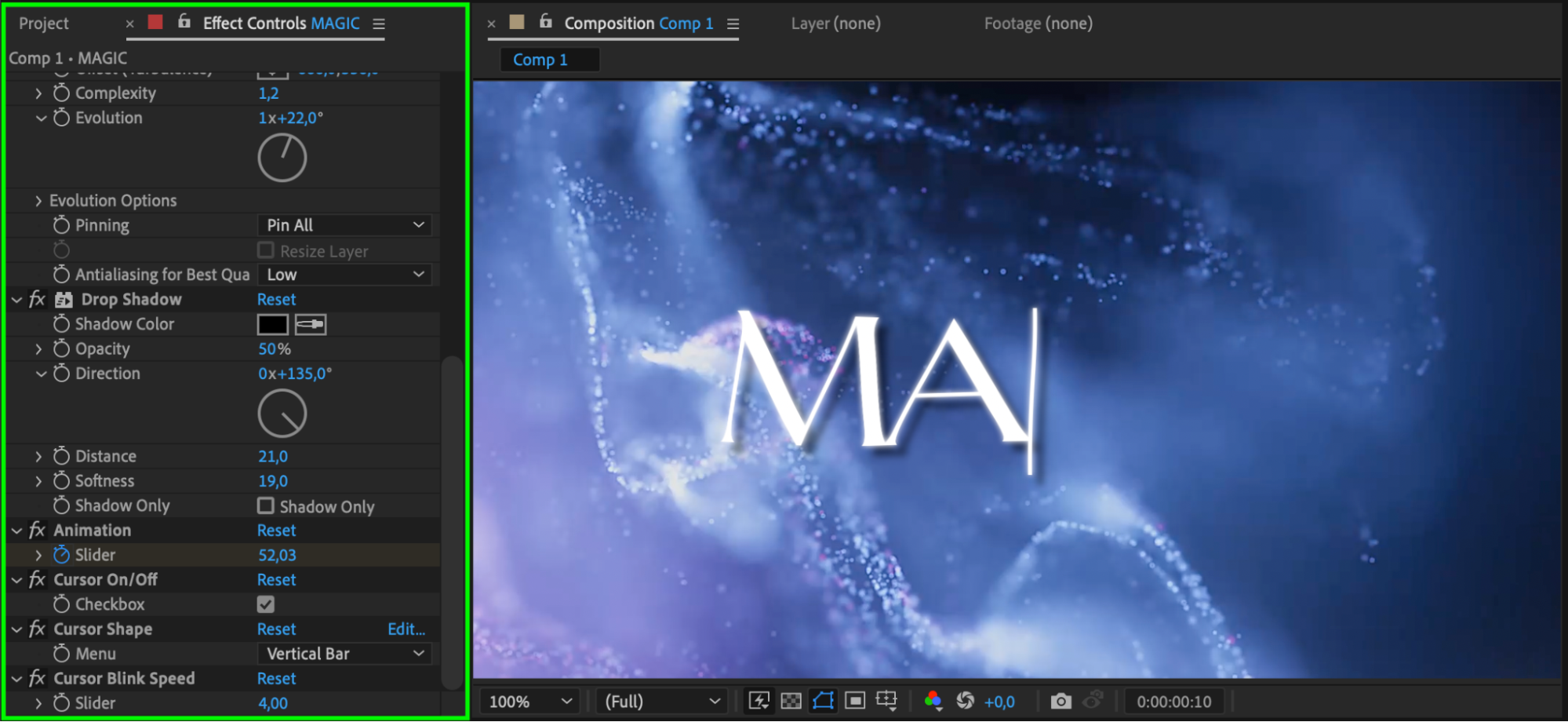Toggle Softness stopwatch icon
Screen dimensions: 1568x722
(61, 480)
